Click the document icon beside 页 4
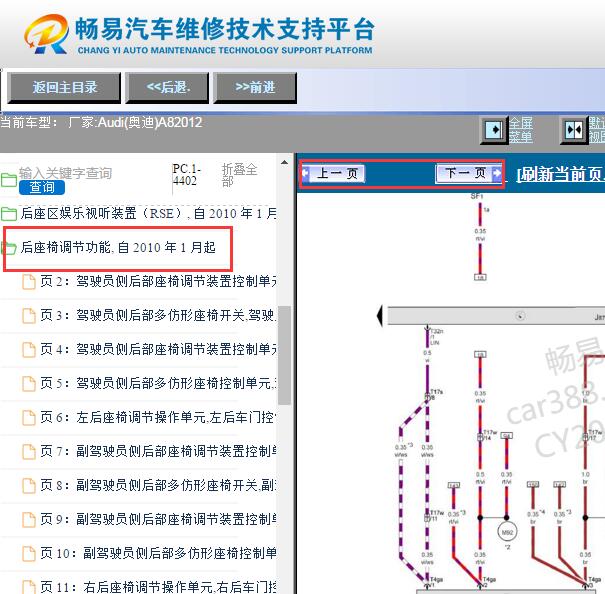The width and height of the screenshot is (605, 594). point(29,350)
